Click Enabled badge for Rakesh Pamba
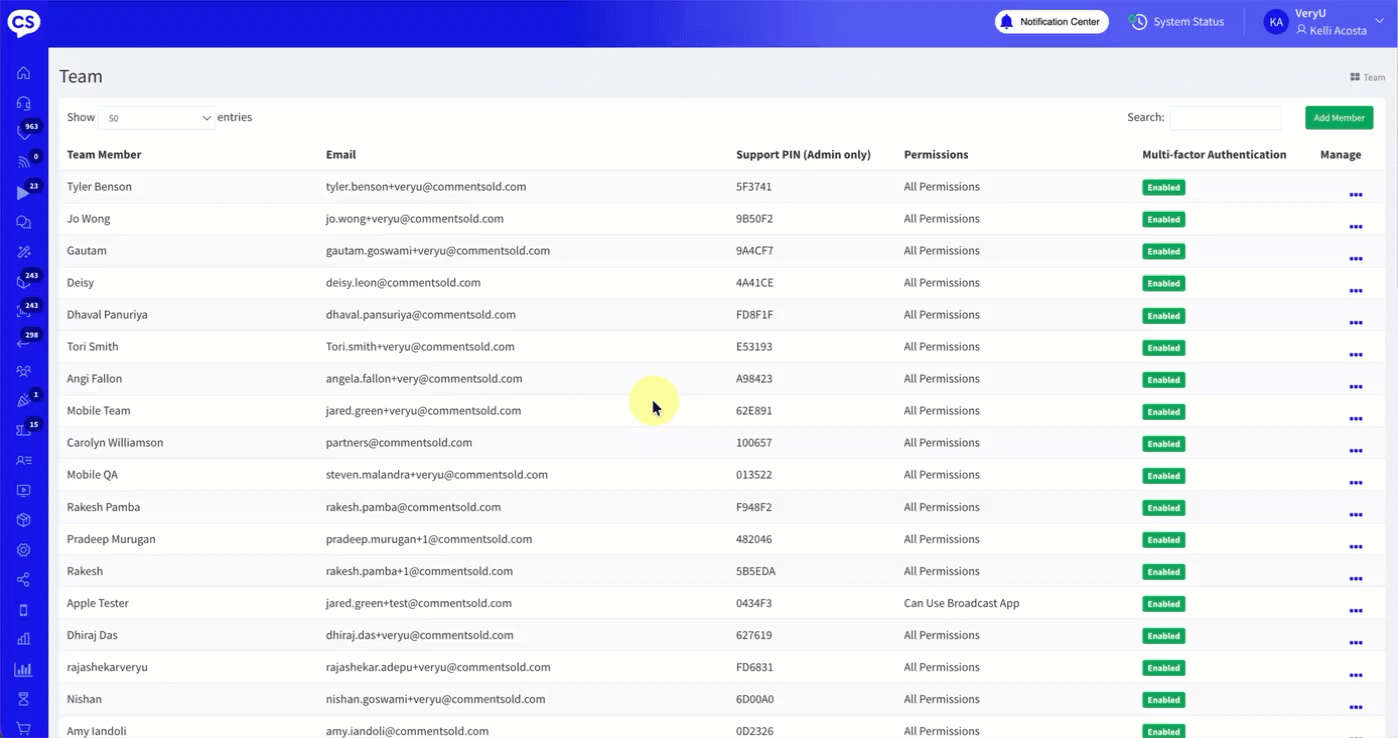Viewport: 1398px width, 738px height. click(1164, 508)
